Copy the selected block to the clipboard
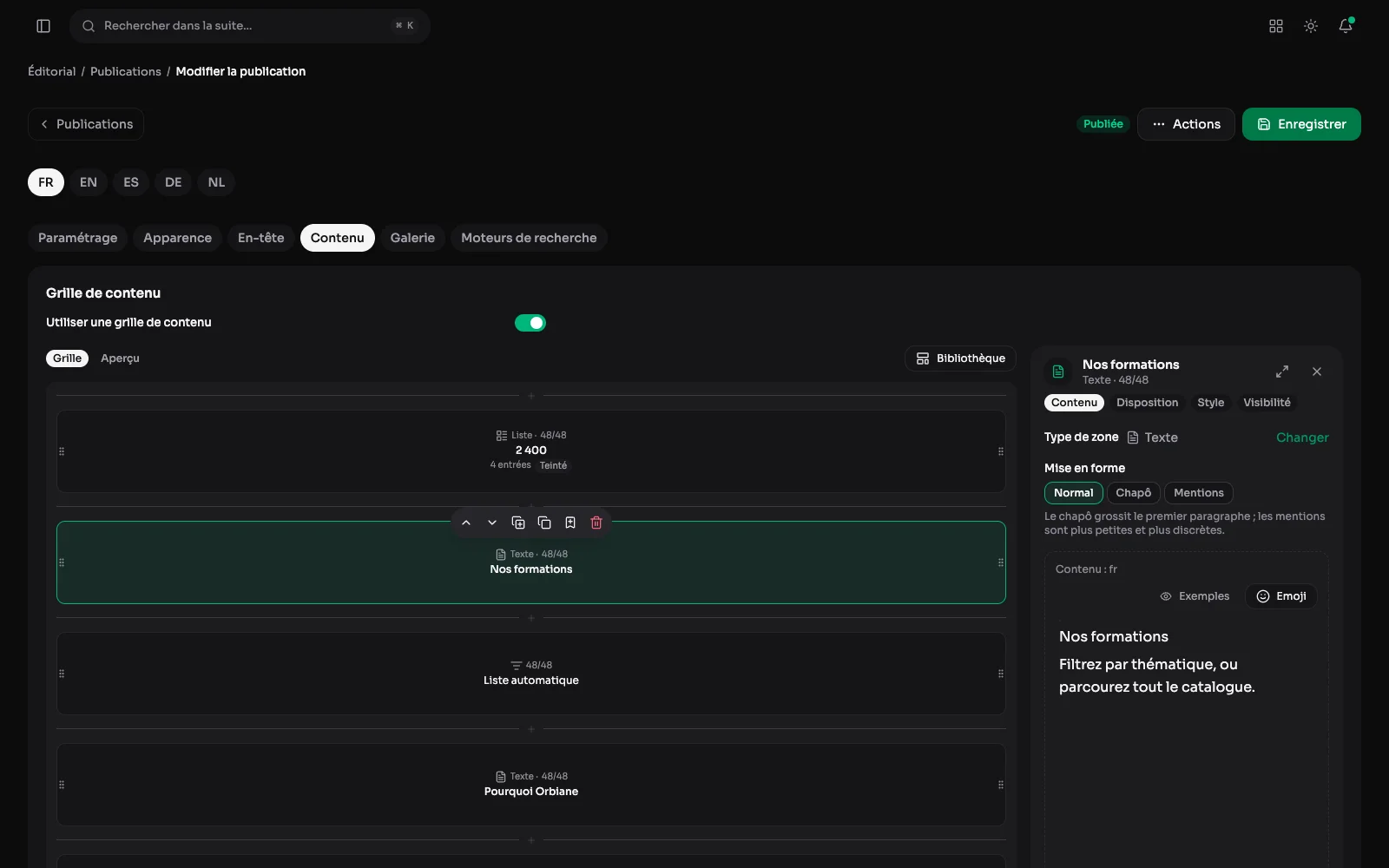 544,523
